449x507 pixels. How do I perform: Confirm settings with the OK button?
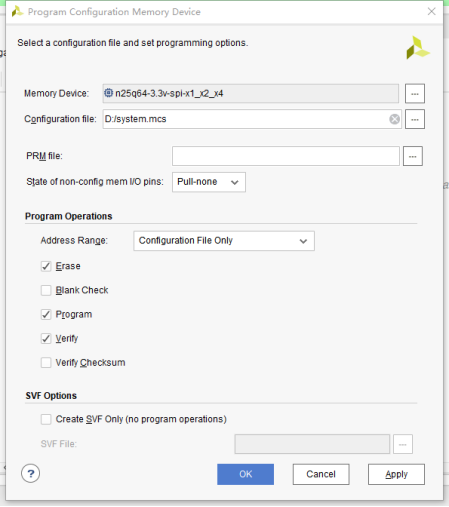pos(245,474)
